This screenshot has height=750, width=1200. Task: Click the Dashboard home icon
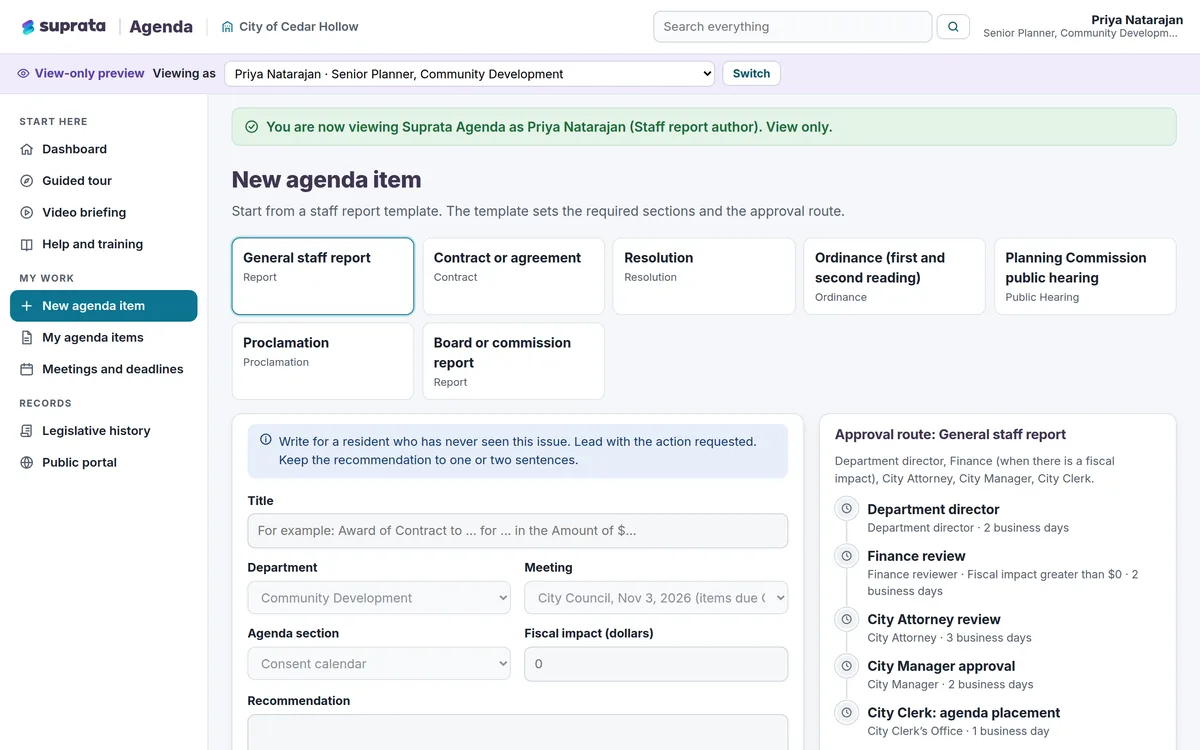click(x=27, y=149)
